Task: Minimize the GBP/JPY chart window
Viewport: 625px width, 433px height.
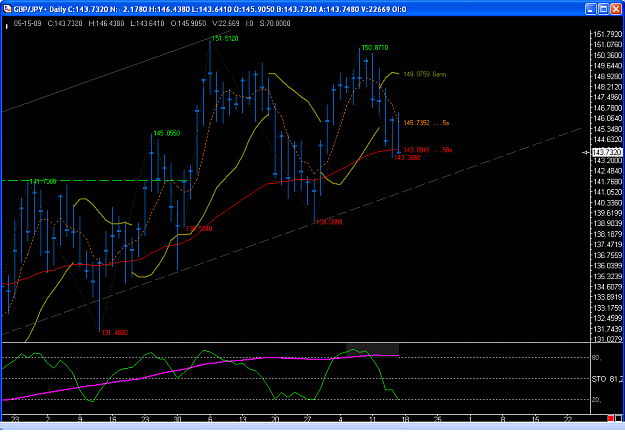Action: (591, 9)
